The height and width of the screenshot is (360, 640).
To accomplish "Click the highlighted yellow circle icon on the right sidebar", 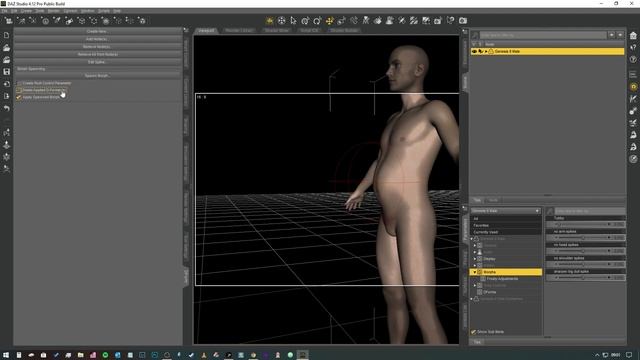I will (x=633, y=87).
